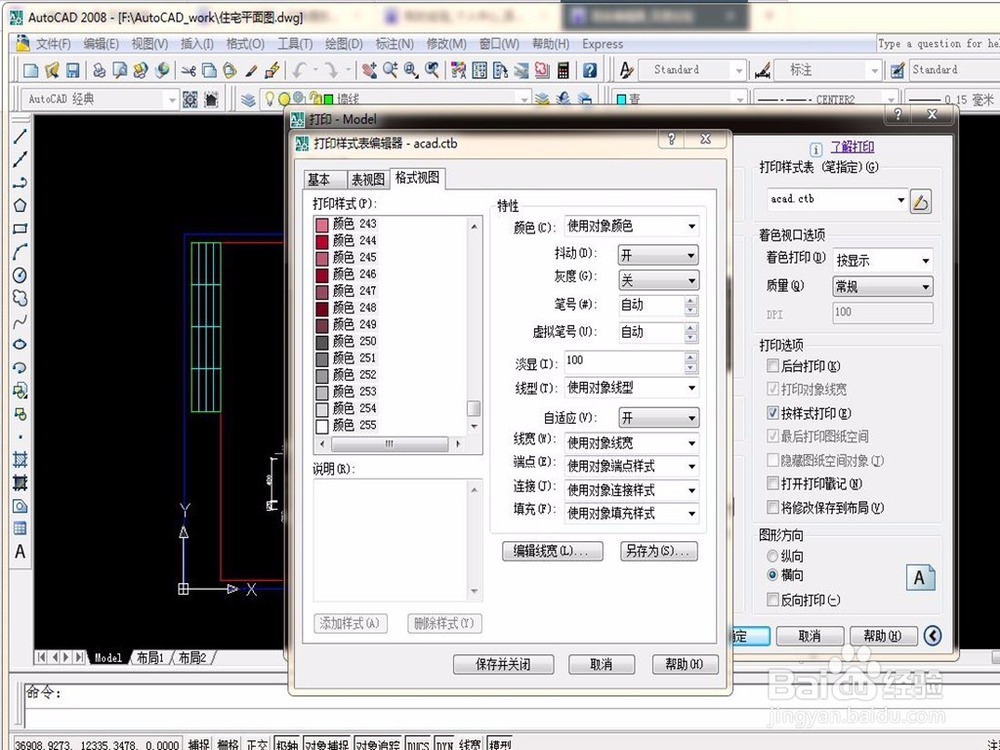
Task: Switch to the 表视图 tab
Action: pyautogui.click(x=368, y=180)
